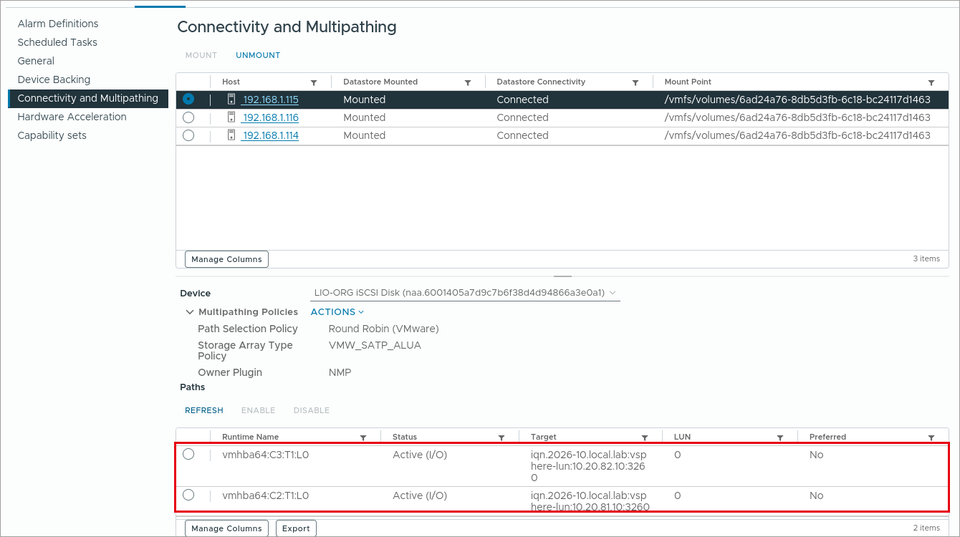Click Preferred value No for vmhba64:C3:T1:L0
This screenshot has width=960, height=537.
pyautogui.click(x=816, y=455)
